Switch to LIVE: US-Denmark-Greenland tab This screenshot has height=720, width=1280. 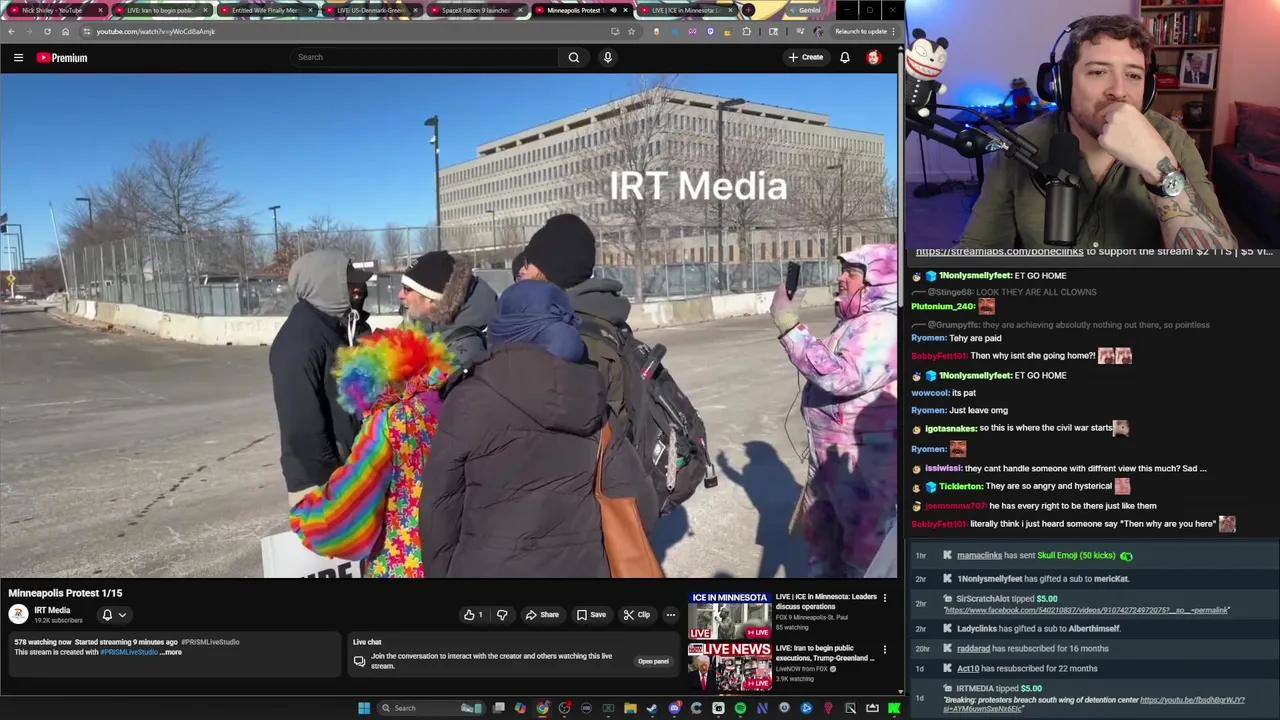coord(369,10)
